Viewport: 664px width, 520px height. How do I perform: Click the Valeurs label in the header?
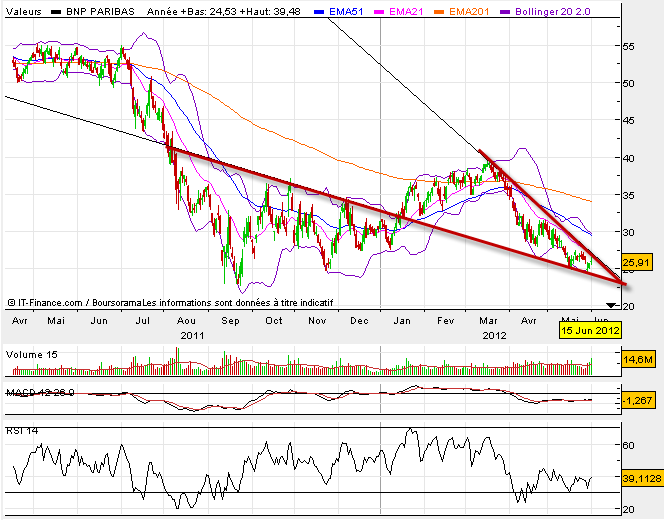(x=22, y=10)
